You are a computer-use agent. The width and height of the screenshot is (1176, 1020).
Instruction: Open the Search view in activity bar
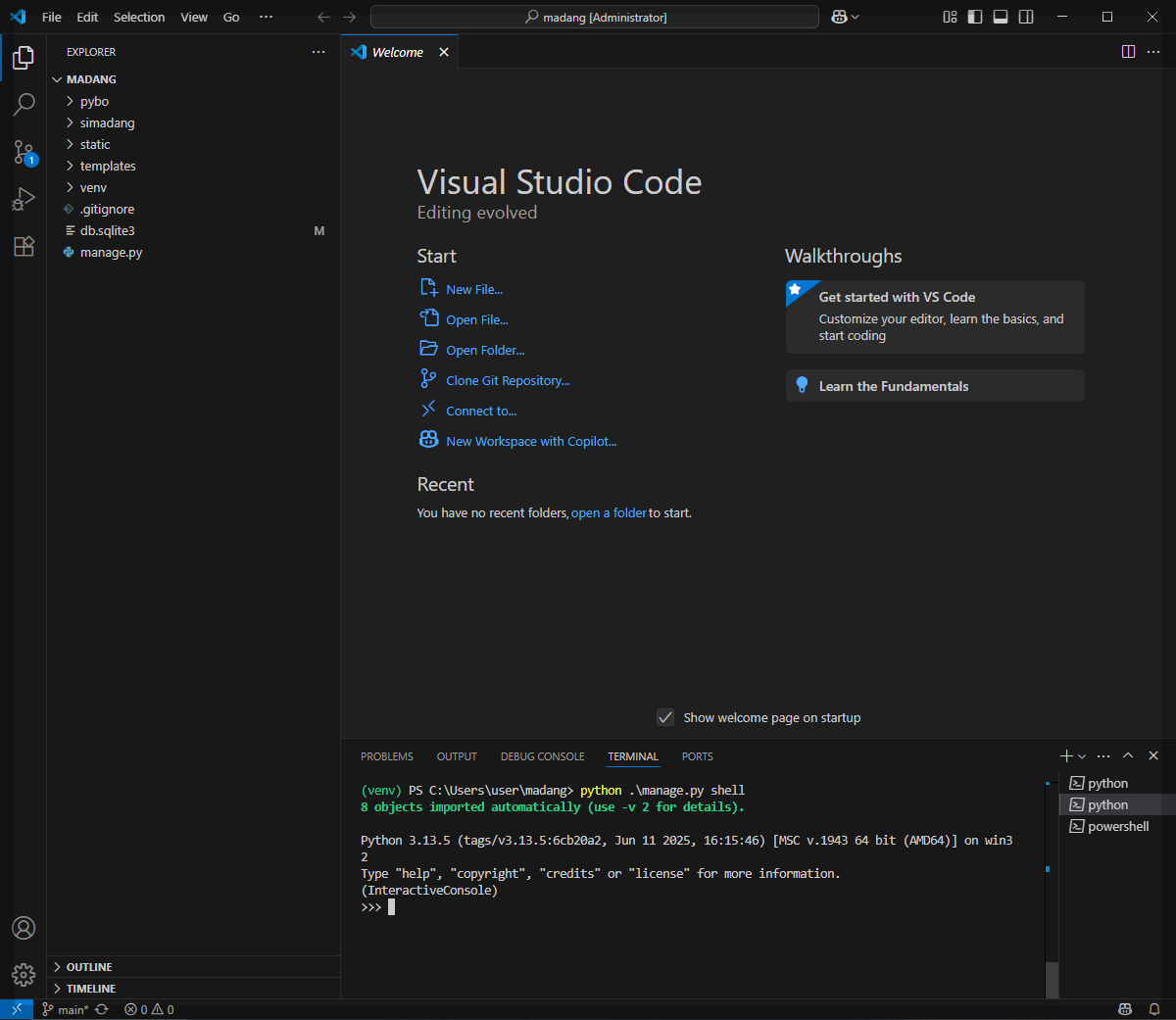[x=24, y=104]
